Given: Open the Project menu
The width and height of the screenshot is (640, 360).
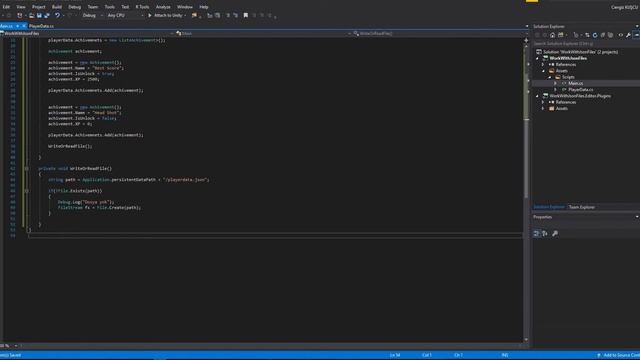Looking at the screenshot, I should click(39, 7).
